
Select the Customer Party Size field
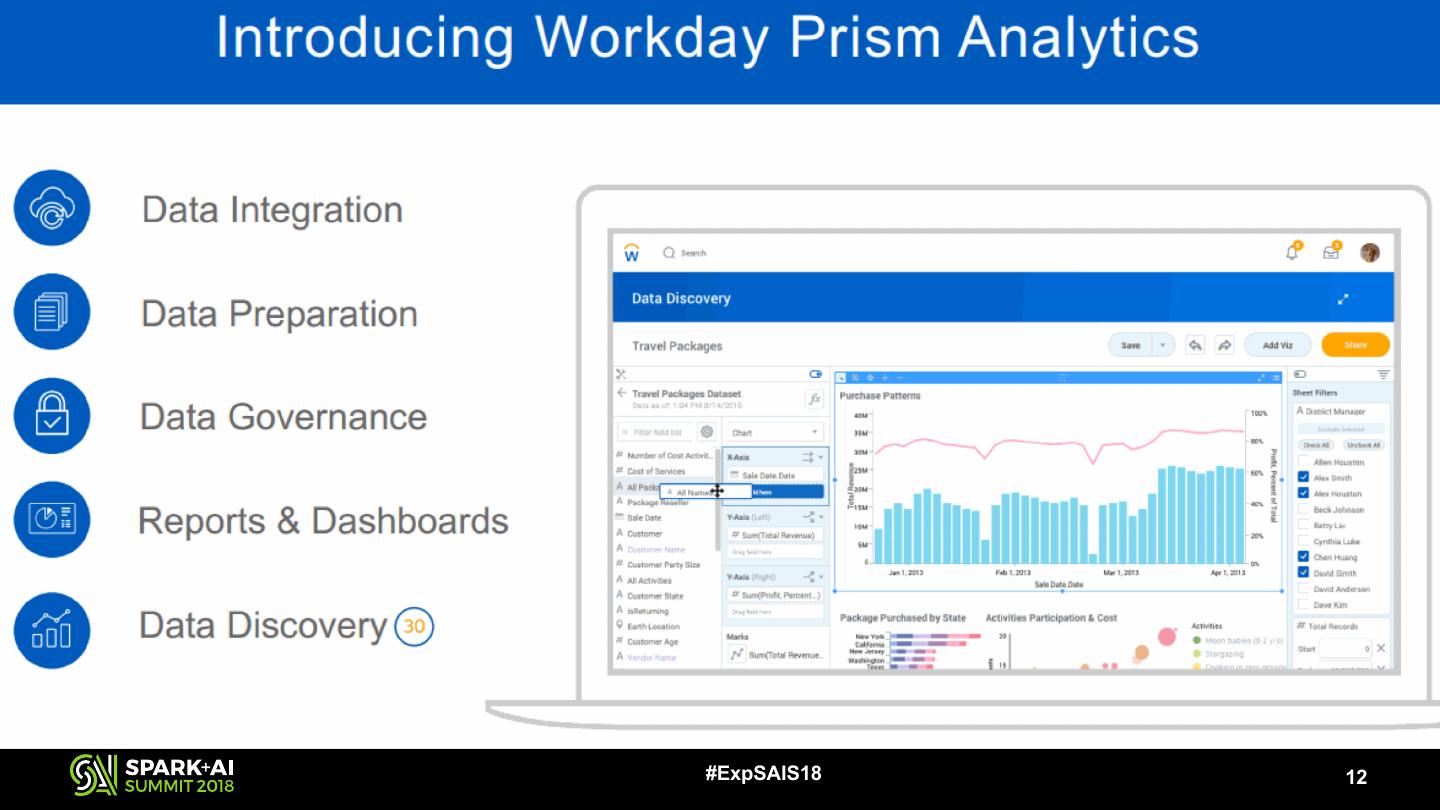[663, 565]
